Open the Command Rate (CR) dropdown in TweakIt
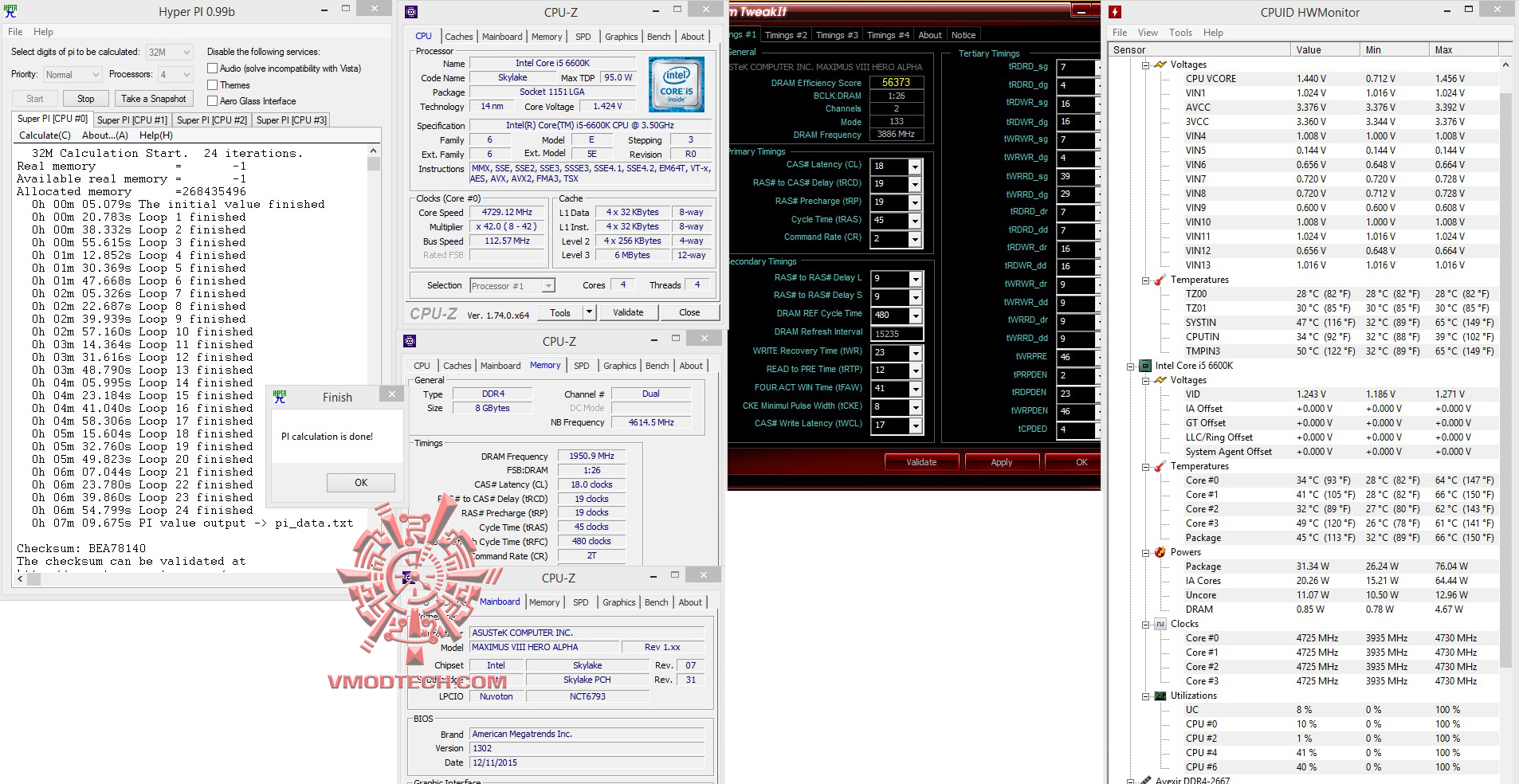 [915, 239]
